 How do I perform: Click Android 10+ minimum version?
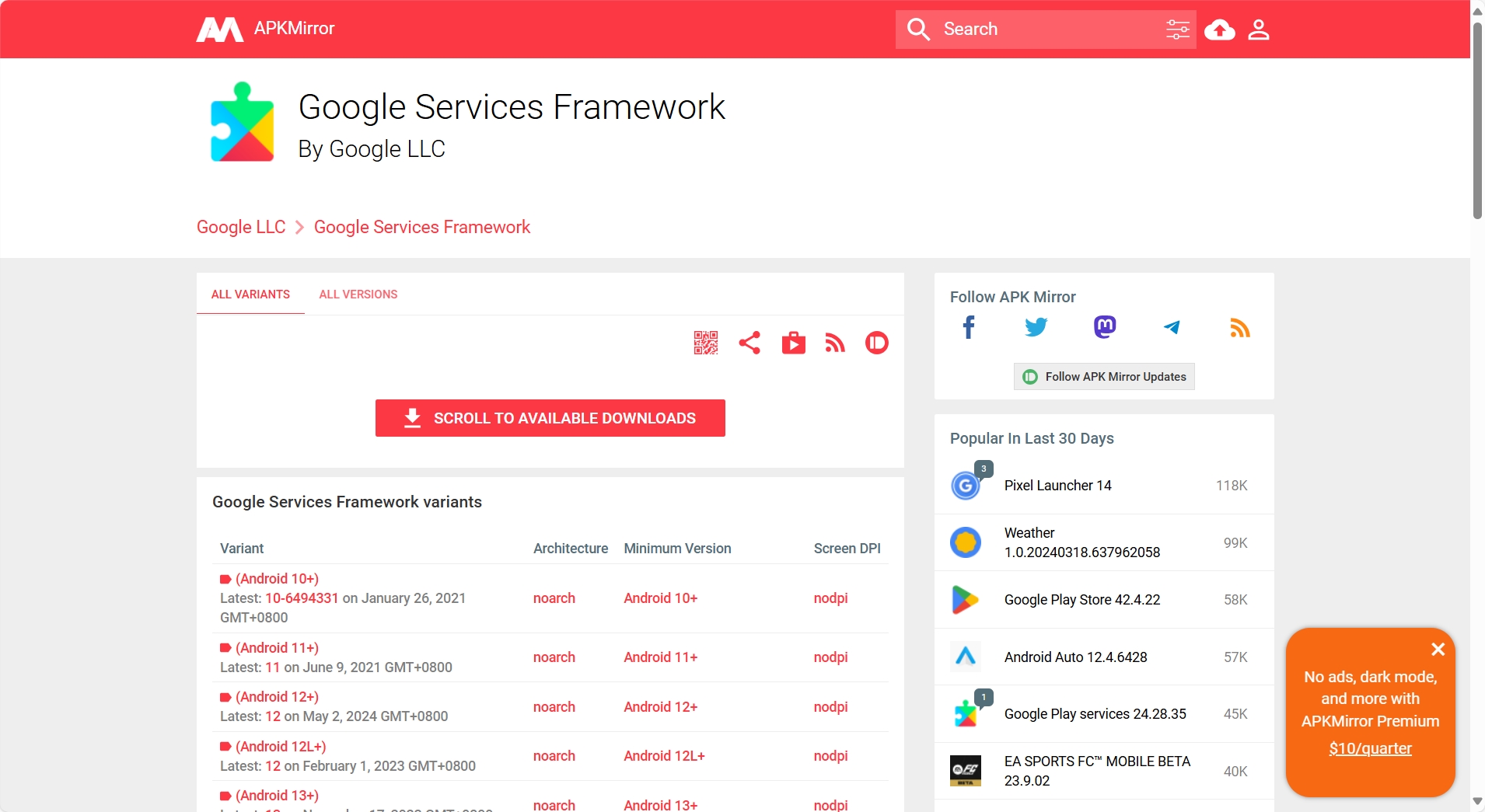(661, 598)
